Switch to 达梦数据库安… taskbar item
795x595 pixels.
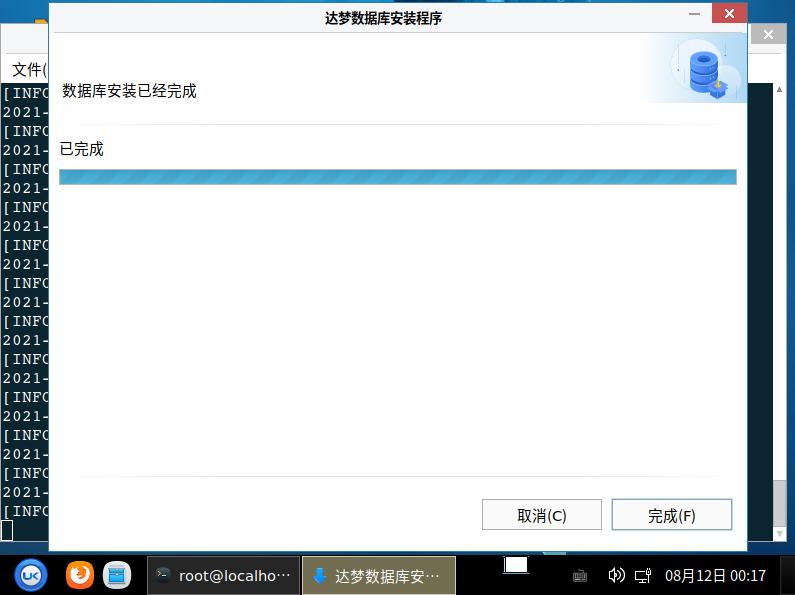click(x=379, y=576)
